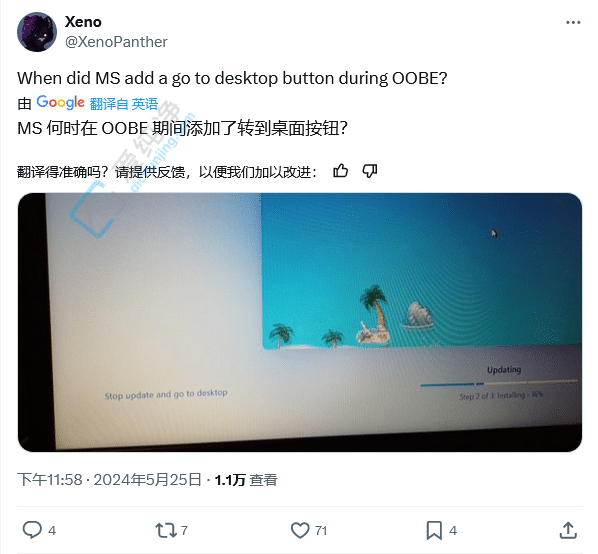Retweet this post

coord(166,530)
